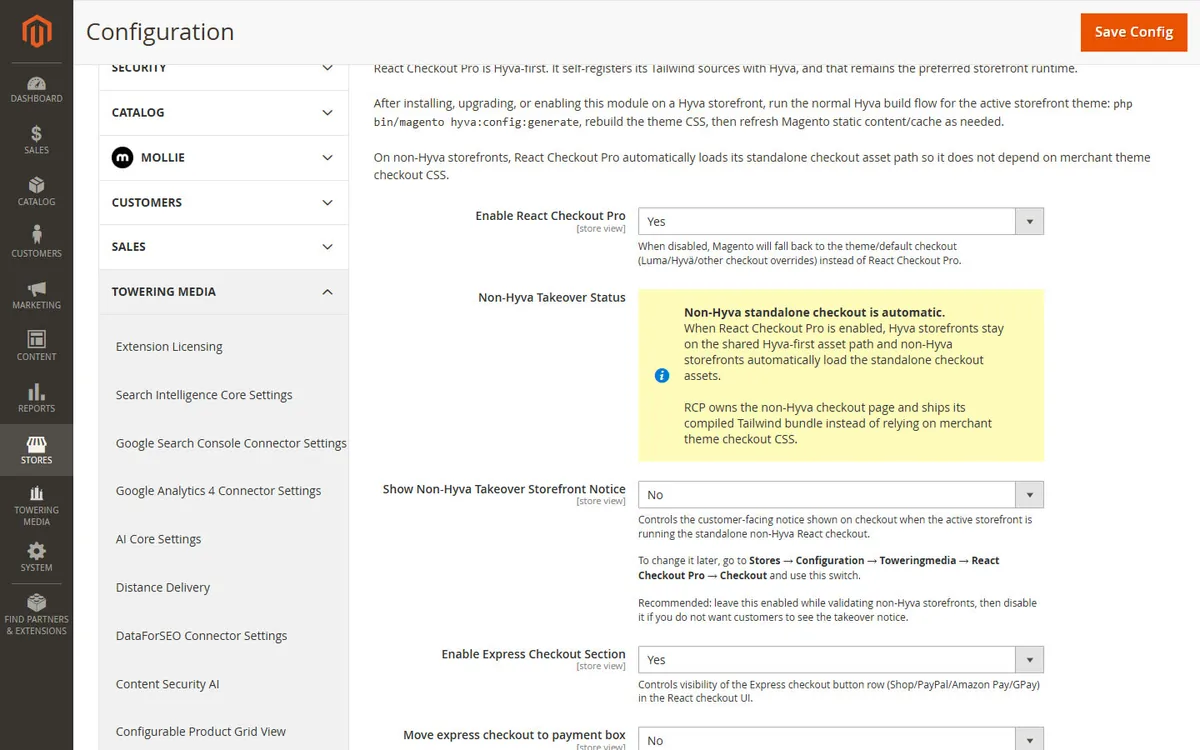Open Content Security AI settings
This screenshot has width=1200, height=750.
(x=167, y=684)
